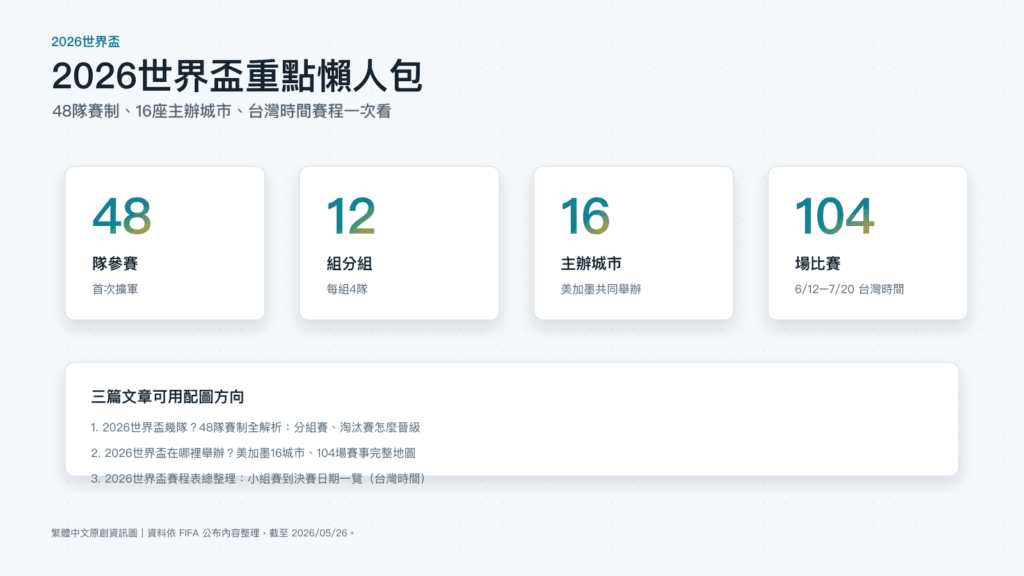Click the '隊參賽' label
1024x576 pixels.
pos(115,264)
